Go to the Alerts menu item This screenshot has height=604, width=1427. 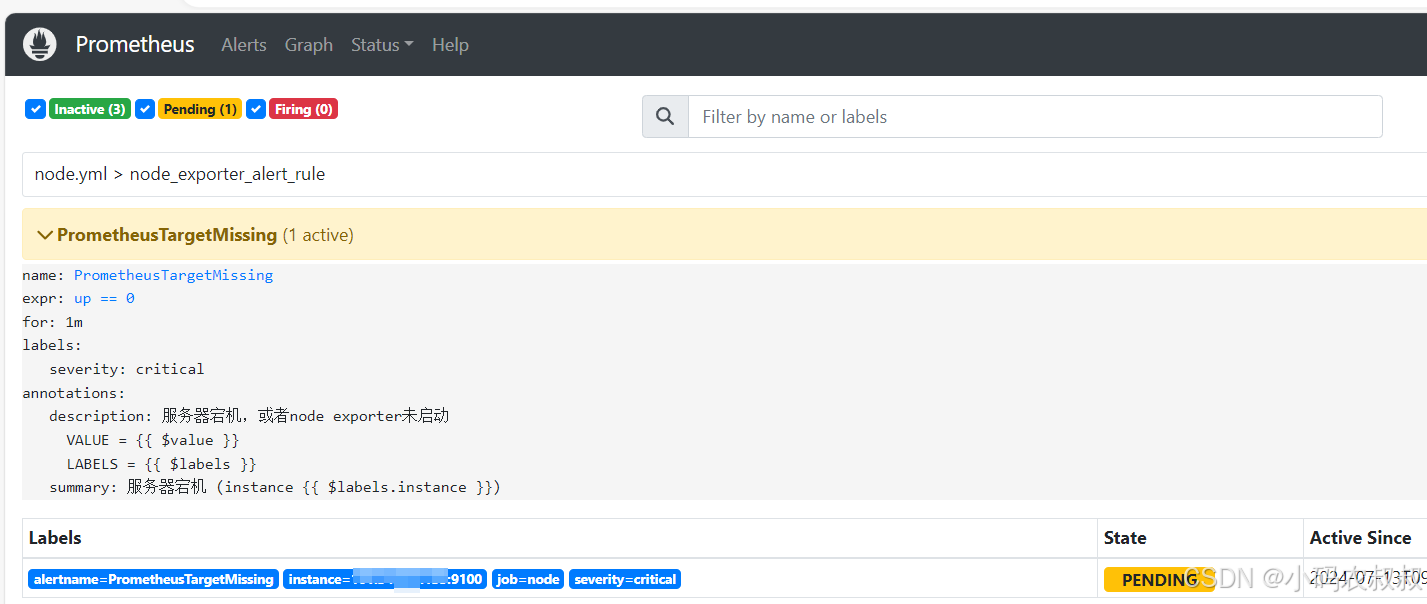[x=244, y=44]
